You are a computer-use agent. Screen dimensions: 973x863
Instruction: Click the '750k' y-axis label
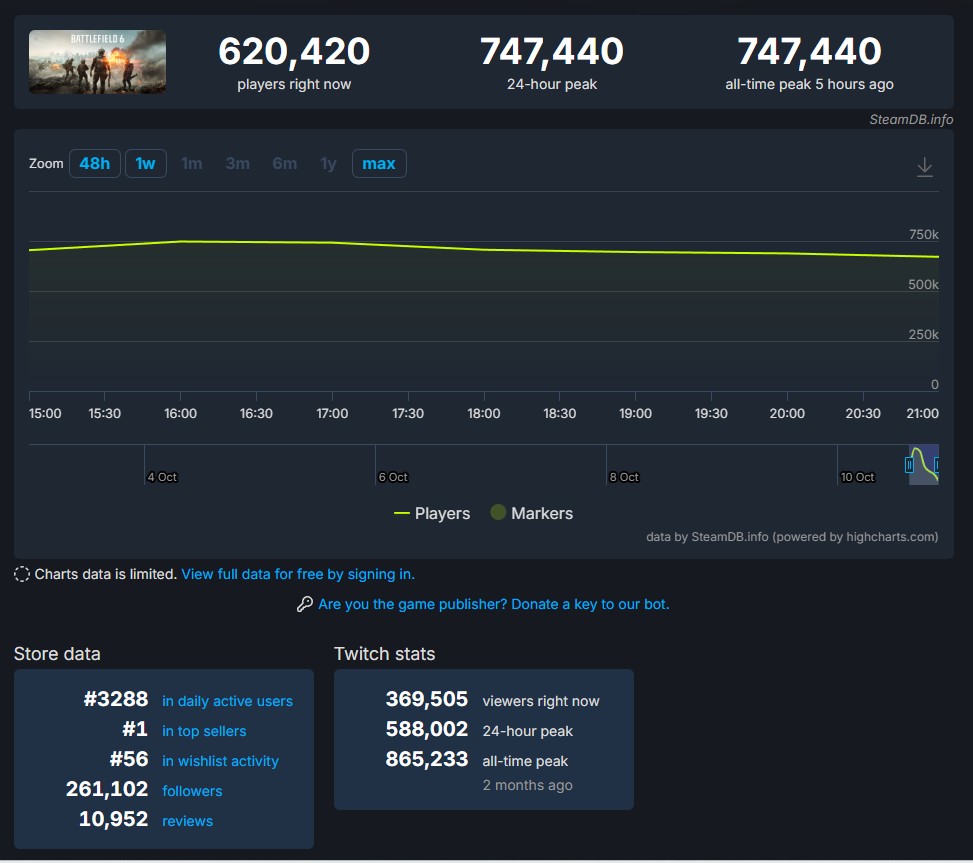923,235
